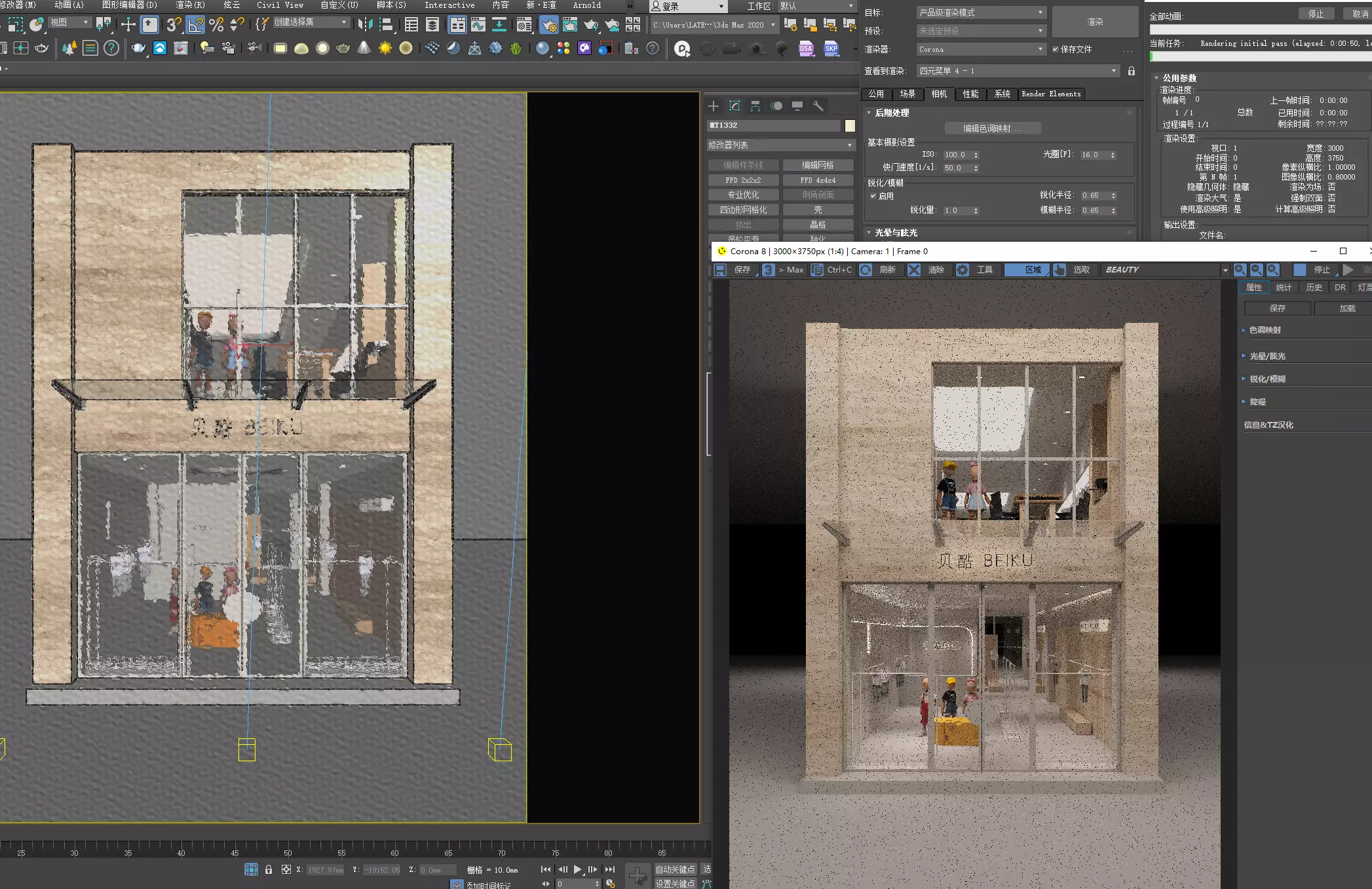This screenshot has width=1372, height=889.
Task: Click Pick hand icon in Corona VFB
Action: coord(1059,270)
